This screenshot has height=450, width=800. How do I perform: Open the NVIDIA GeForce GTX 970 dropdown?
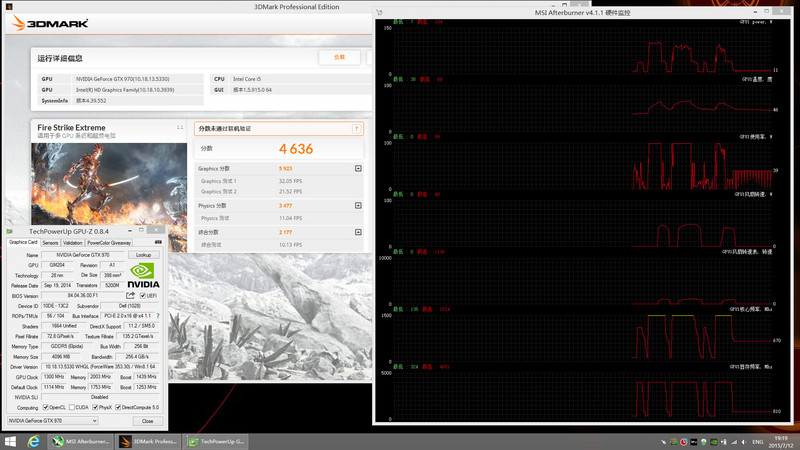[52, 421]
